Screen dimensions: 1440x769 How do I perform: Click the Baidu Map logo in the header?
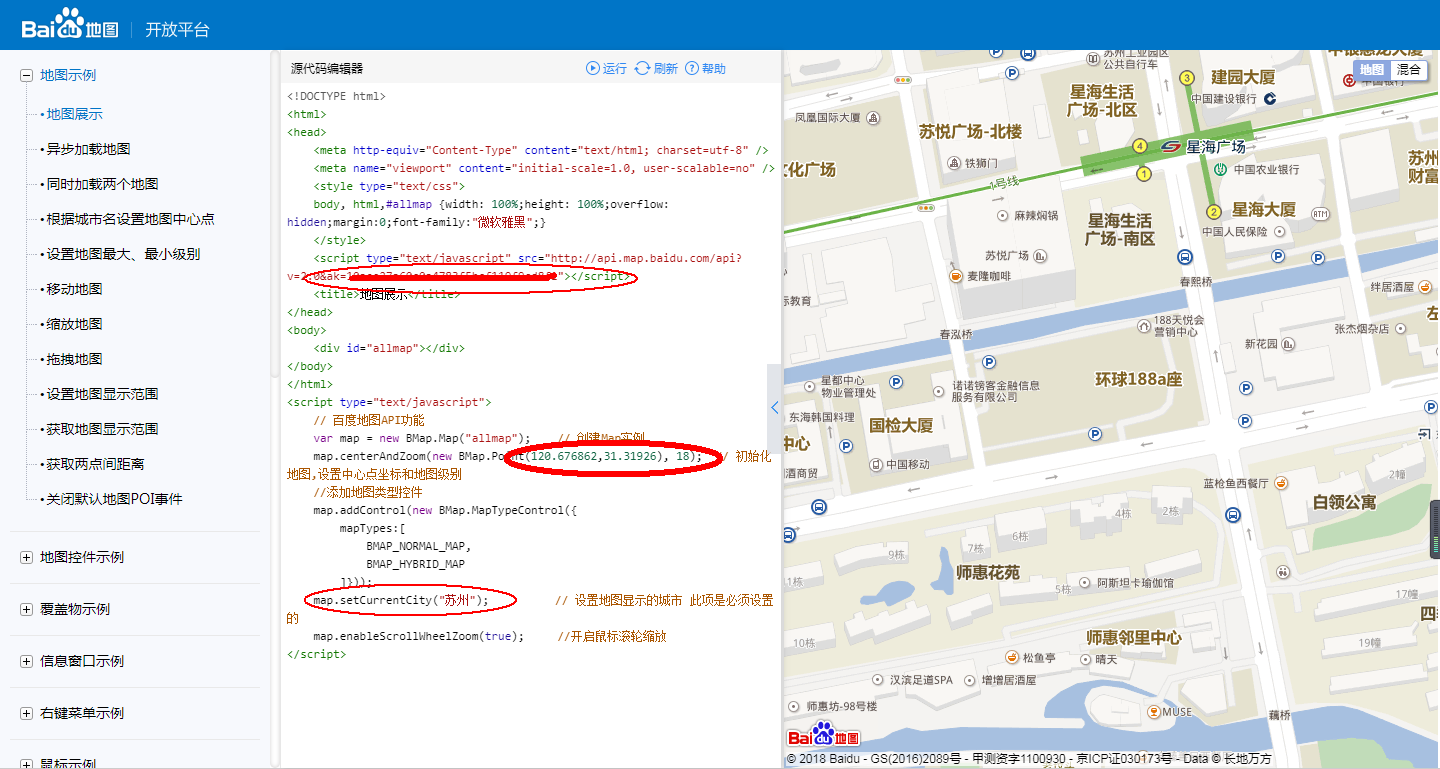(x=70, y=25)
